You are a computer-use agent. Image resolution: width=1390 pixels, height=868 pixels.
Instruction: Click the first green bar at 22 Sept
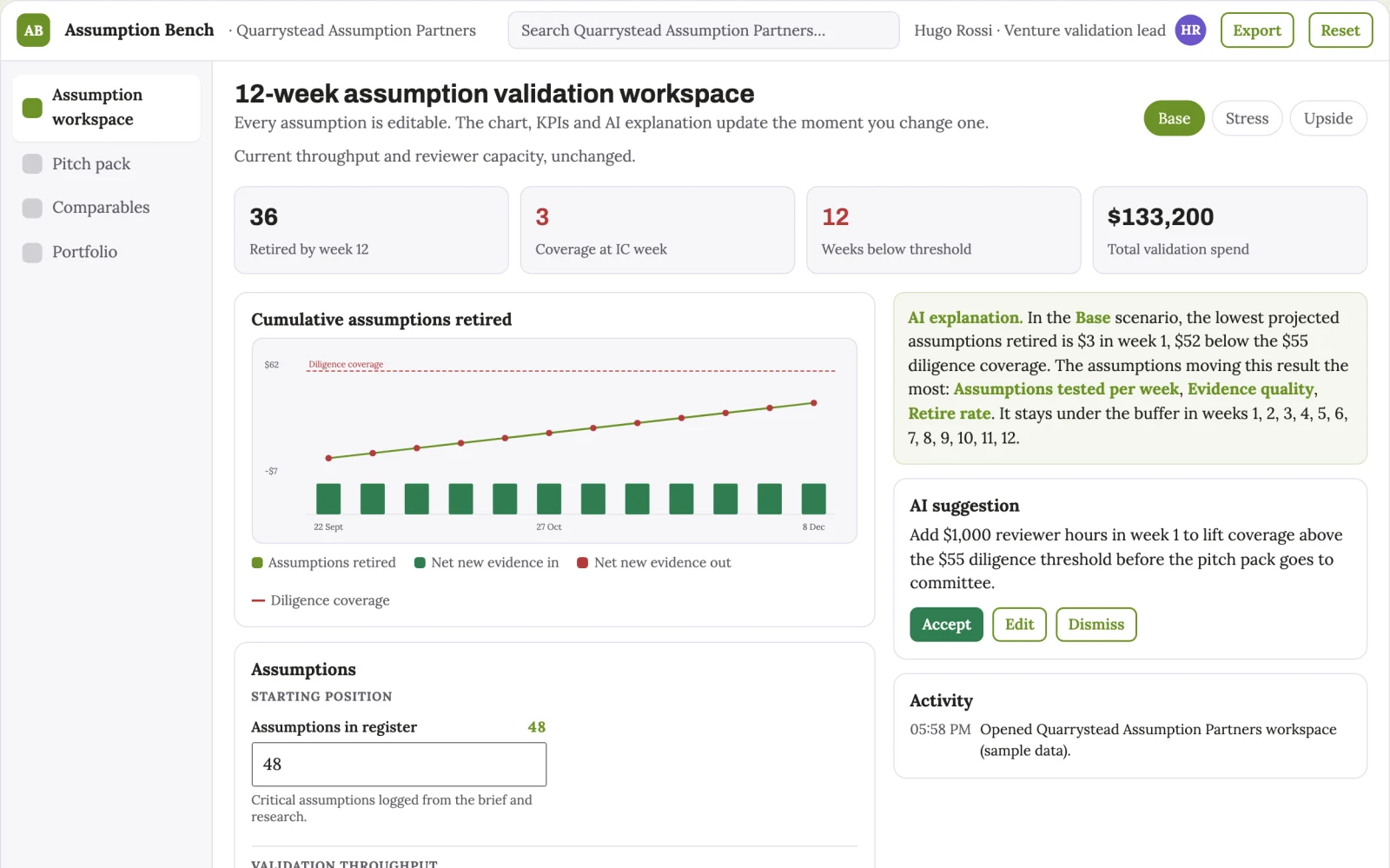tap(328, 499)
